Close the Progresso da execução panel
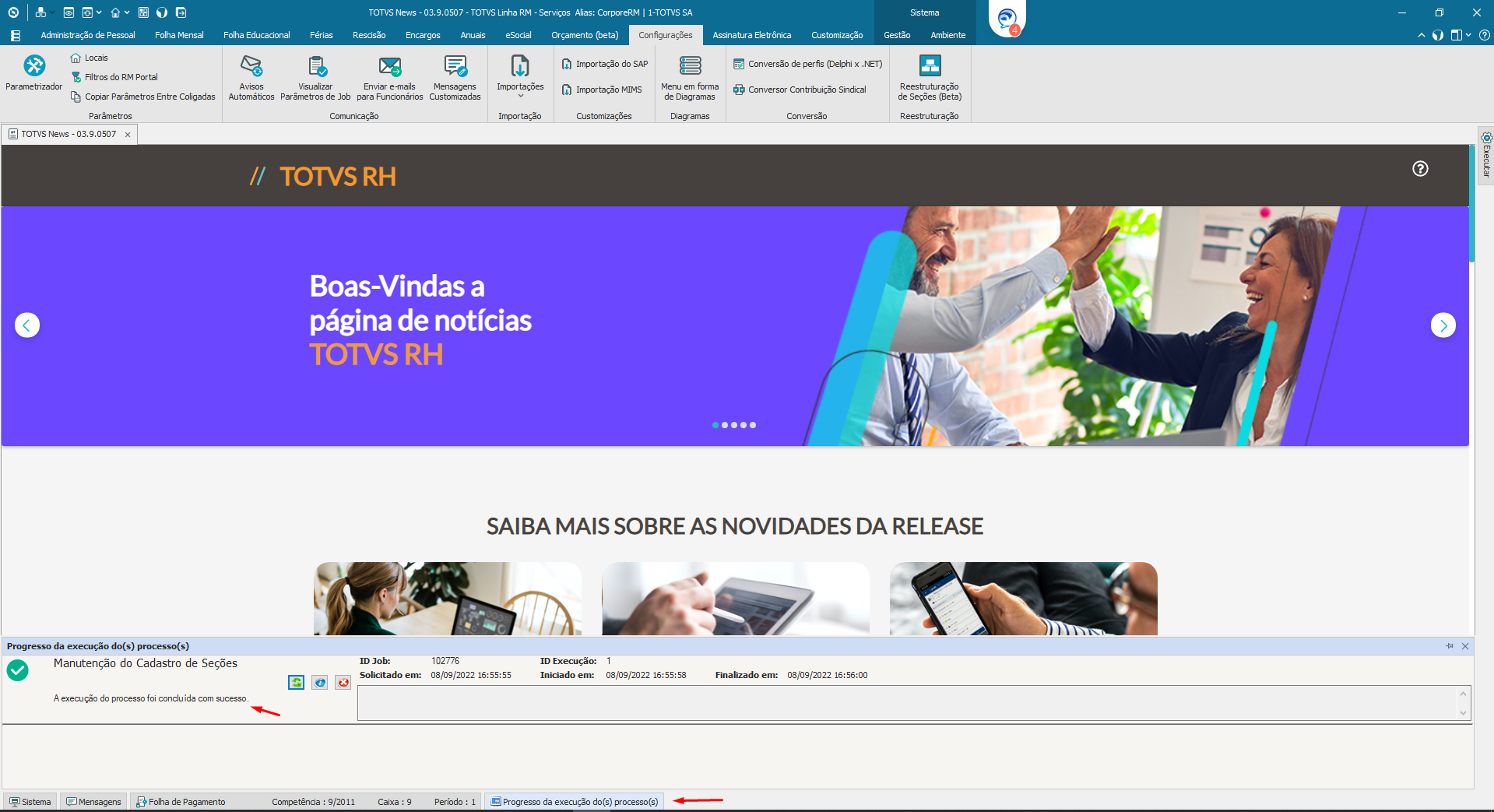The image size is (1494, 812). (1465, 646)
